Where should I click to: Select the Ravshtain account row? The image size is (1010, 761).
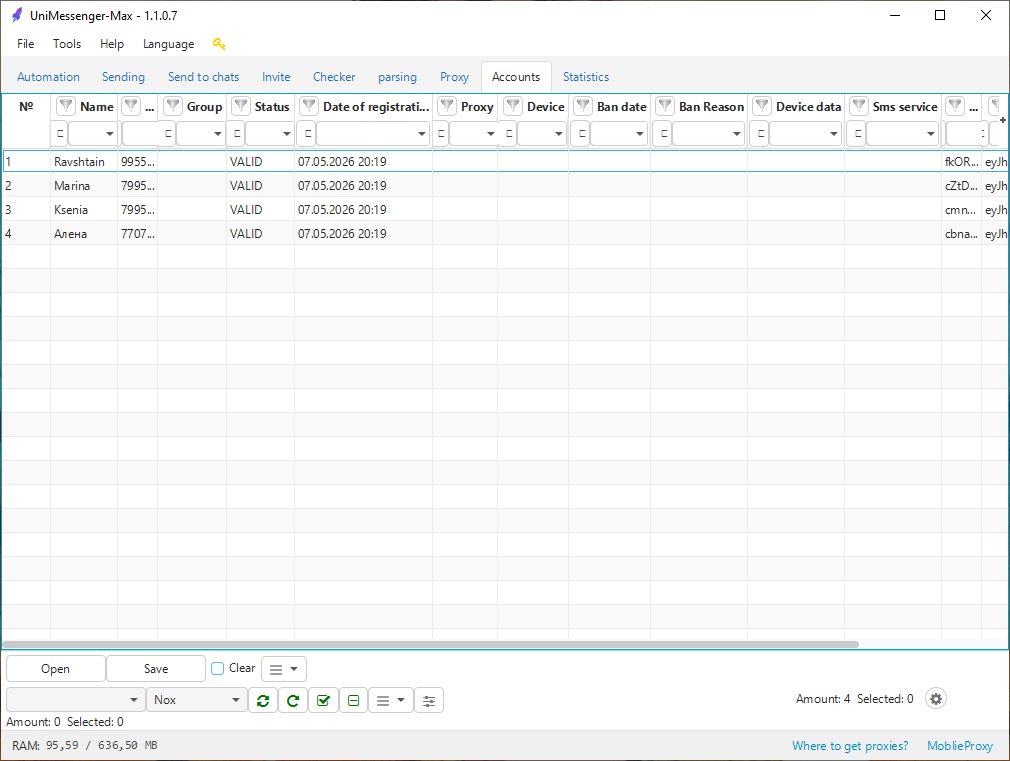point(505,161)
